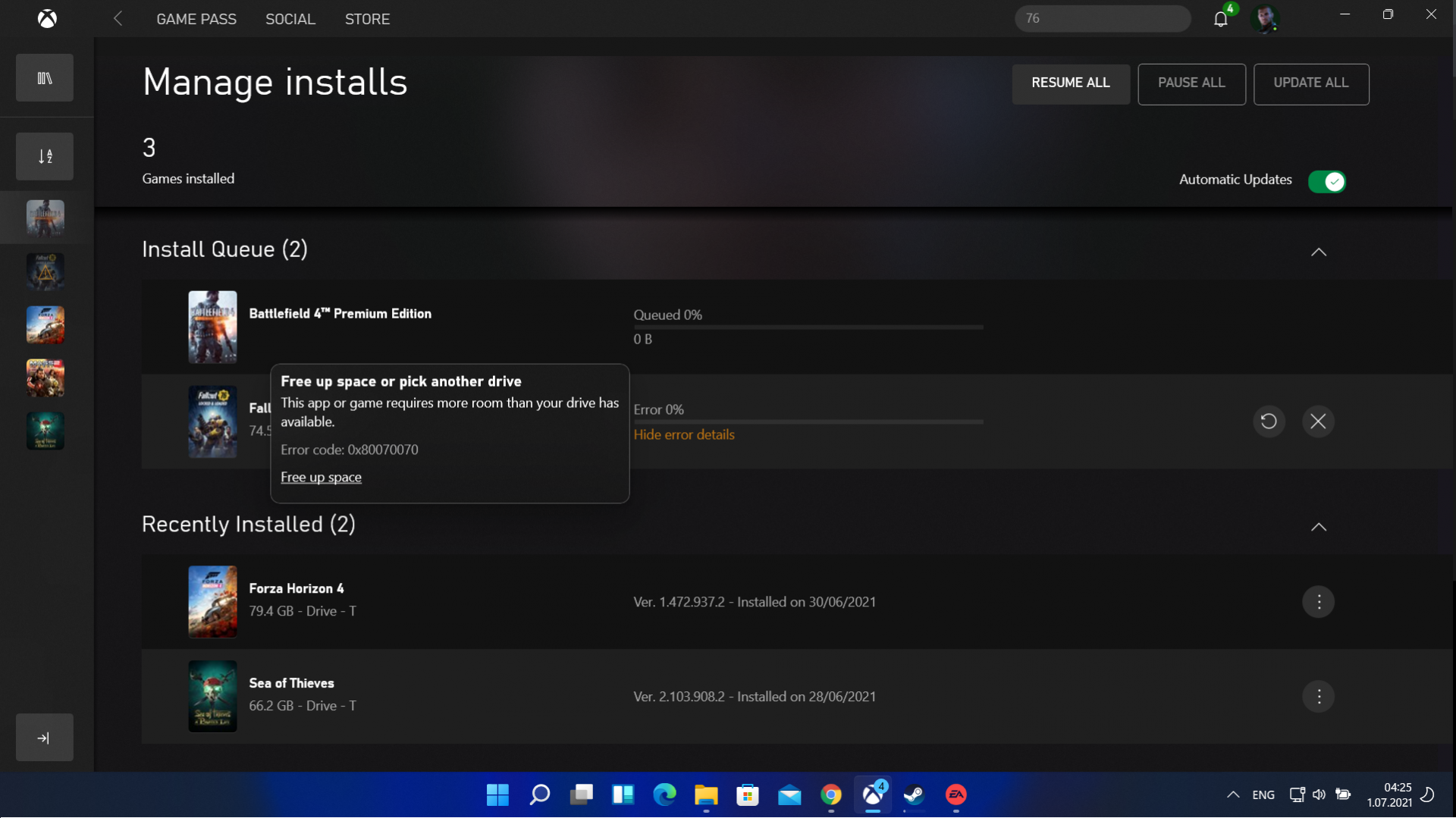Image resolution: width=1456 pixels, height=818 pixels.
Task: Show hidden system tray icons
Action: [1233, 794]
